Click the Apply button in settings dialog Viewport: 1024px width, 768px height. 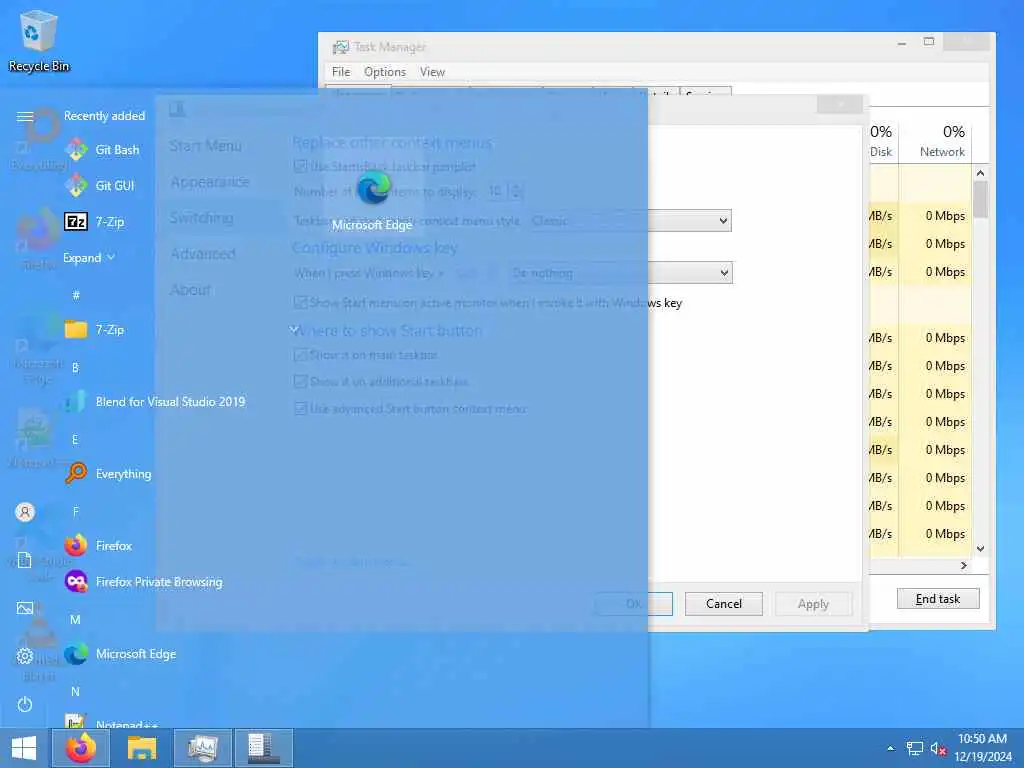[x=813, y=604]
